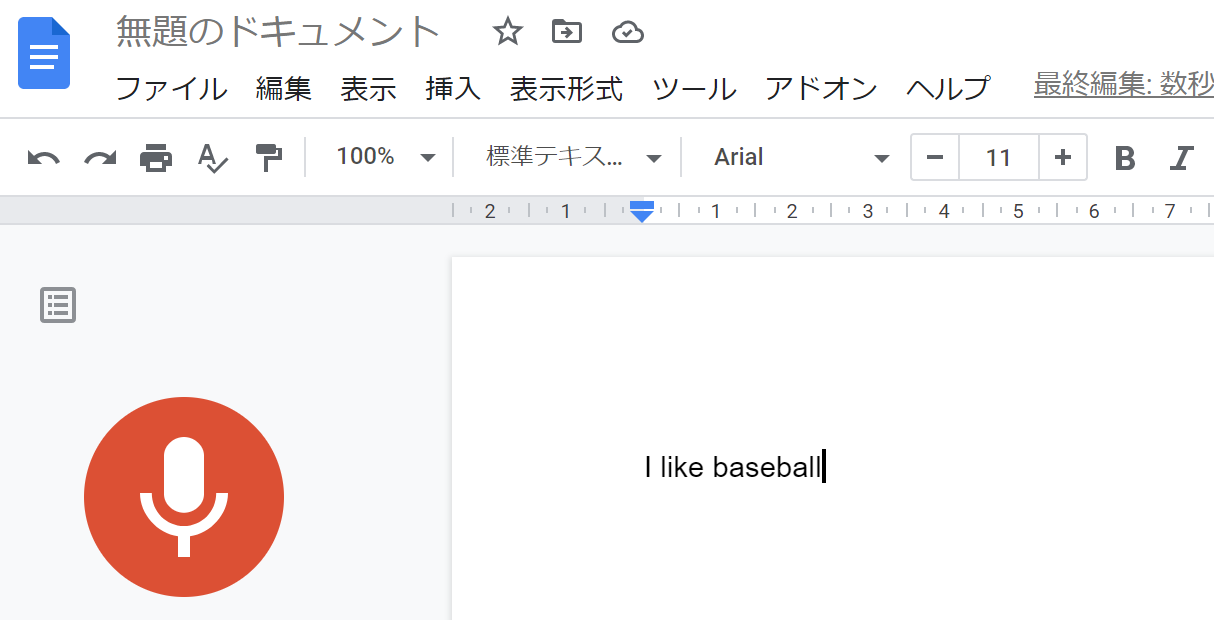Print the document
Image resolution: width=1214 pixels, height=620 pixels.
[x=156, y=158]
